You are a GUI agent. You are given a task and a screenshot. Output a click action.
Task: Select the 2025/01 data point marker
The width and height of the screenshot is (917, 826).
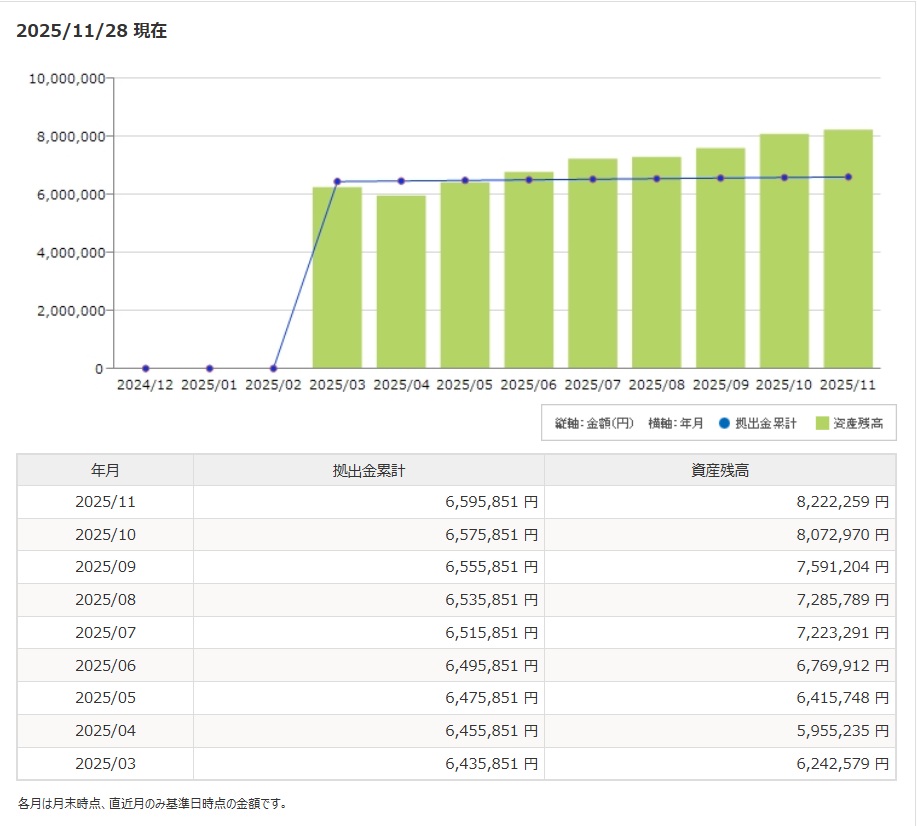(210, 369)
